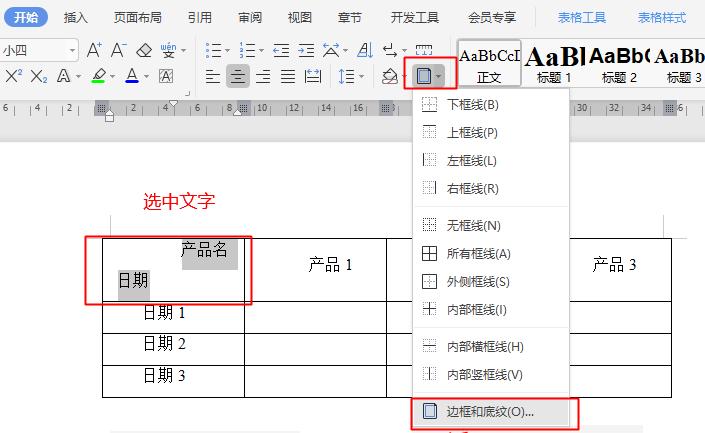Insert a numbered list

[247, 50]
